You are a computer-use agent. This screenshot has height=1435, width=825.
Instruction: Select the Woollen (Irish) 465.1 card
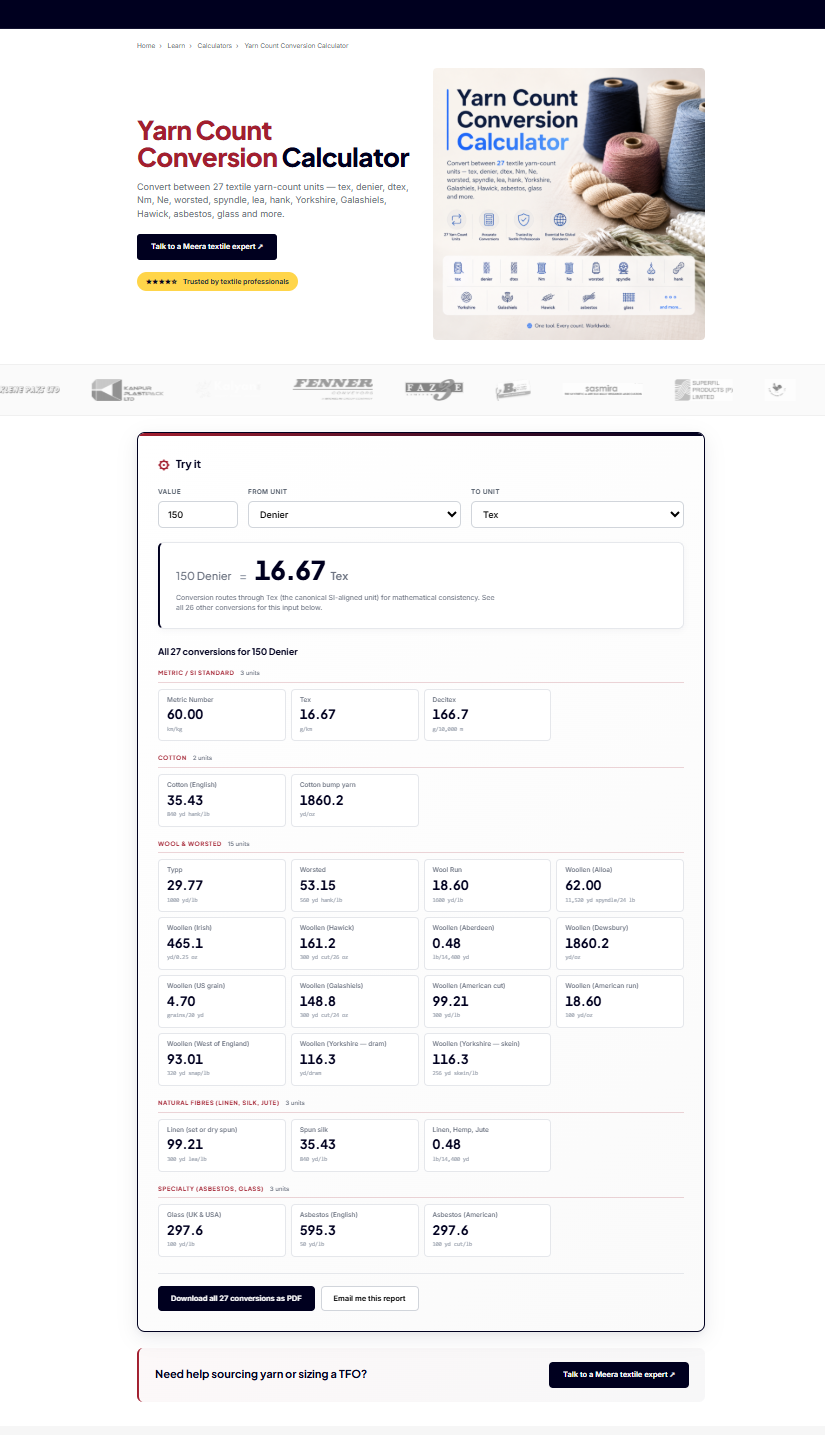click(x=222, y=943)
